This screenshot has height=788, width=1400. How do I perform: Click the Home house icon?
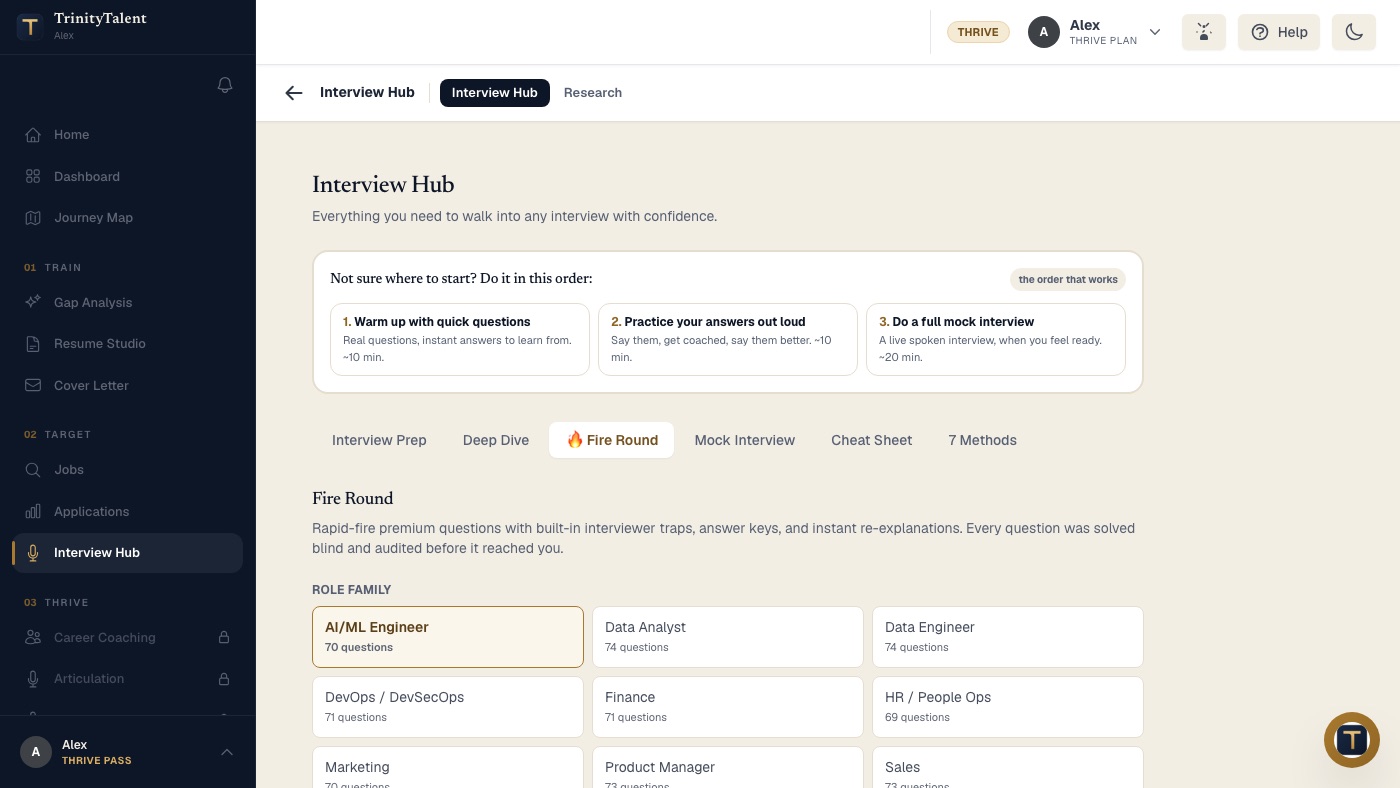pyautogui.click(x=33, y=135)
